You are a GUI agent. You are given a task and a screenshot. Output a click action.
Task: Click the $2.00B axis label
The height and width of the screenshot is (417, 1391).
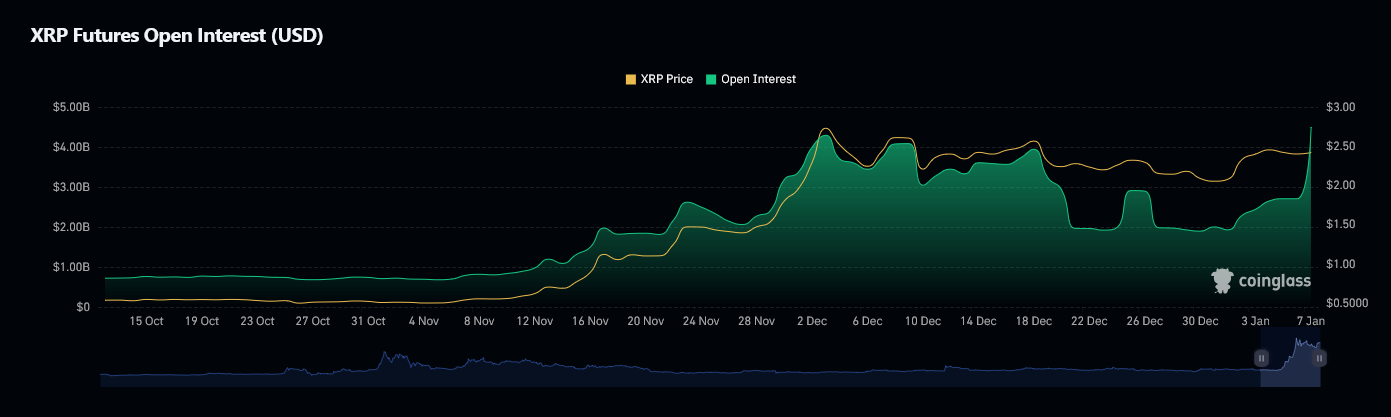pos(72,227)
